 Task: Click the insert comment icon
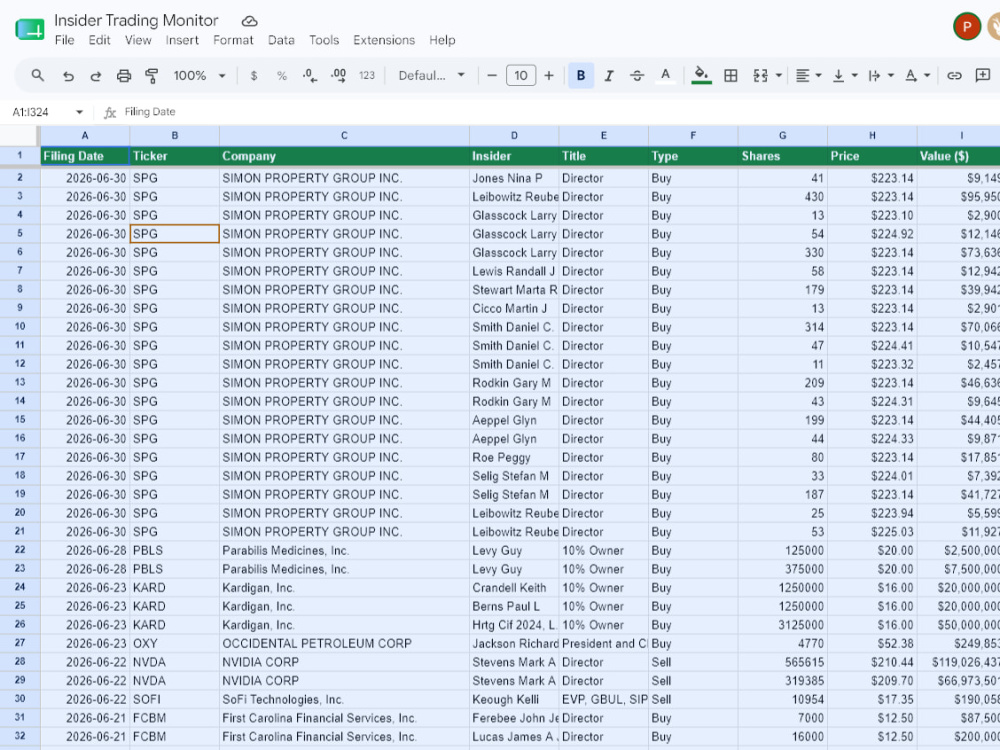tap(983, 75)
